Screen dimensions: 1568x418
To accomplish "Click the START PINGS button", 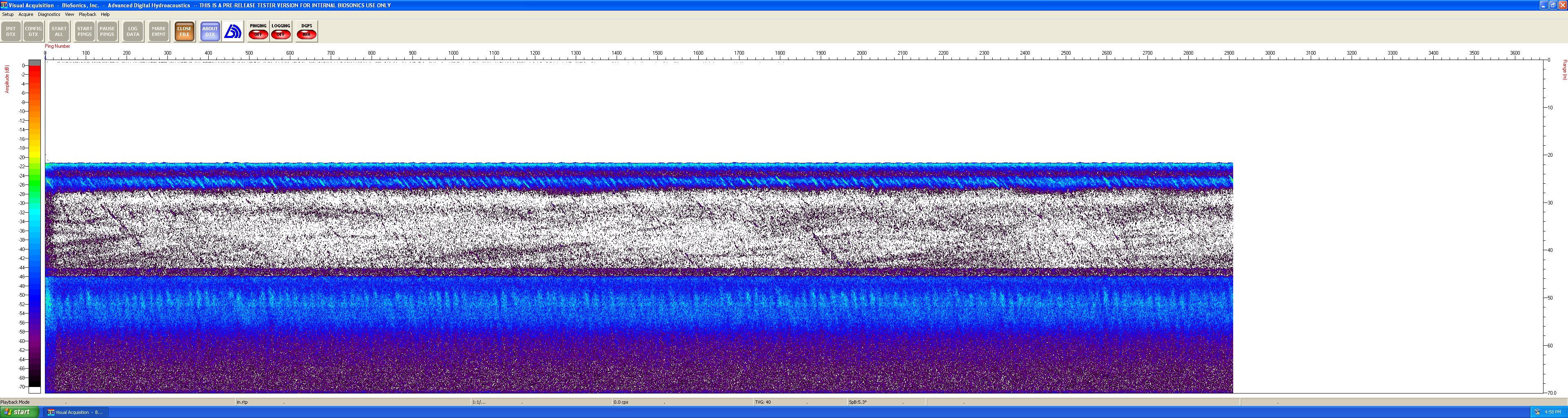I will click(x=85, y=32).
